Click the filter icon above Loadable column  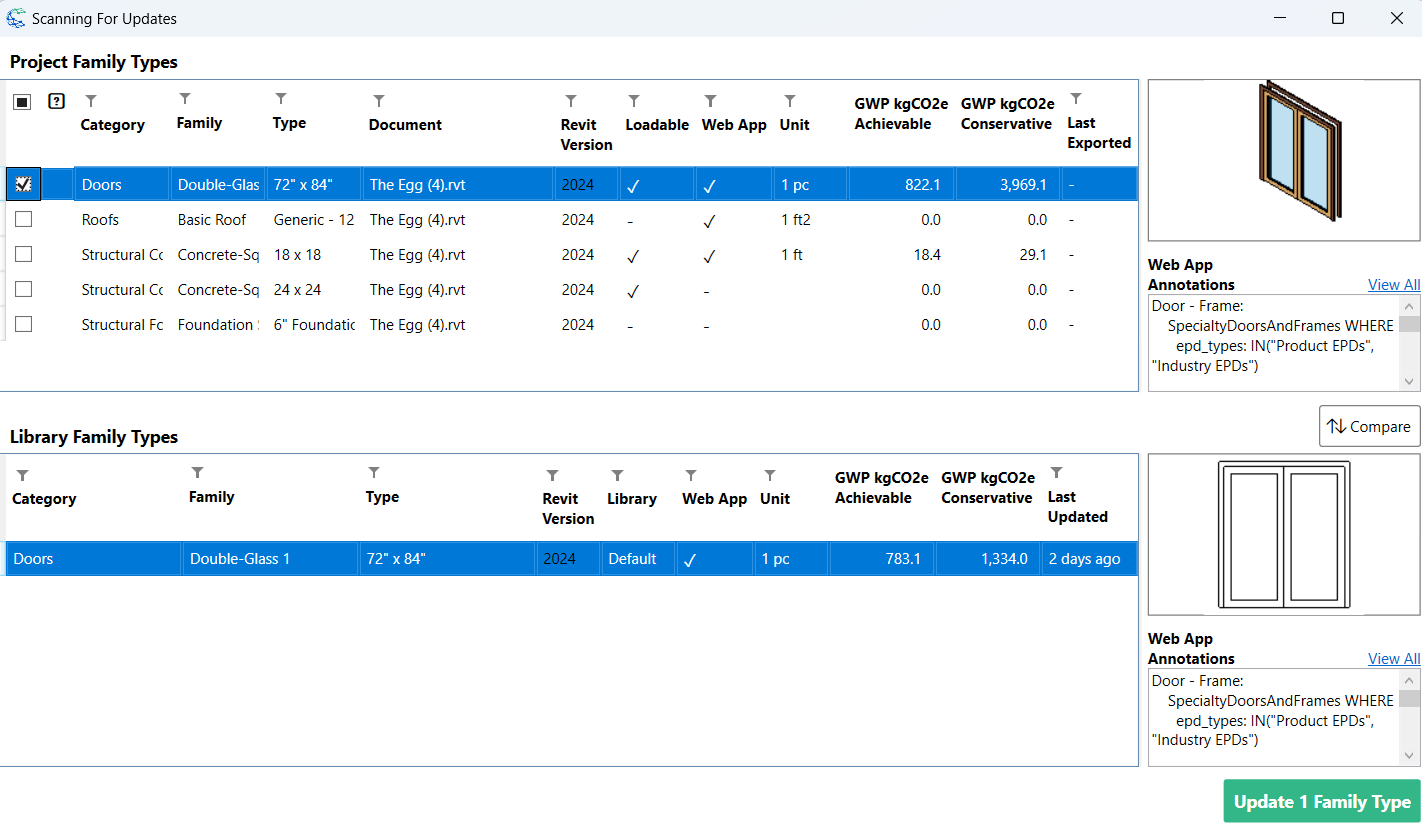click(634, 101)
